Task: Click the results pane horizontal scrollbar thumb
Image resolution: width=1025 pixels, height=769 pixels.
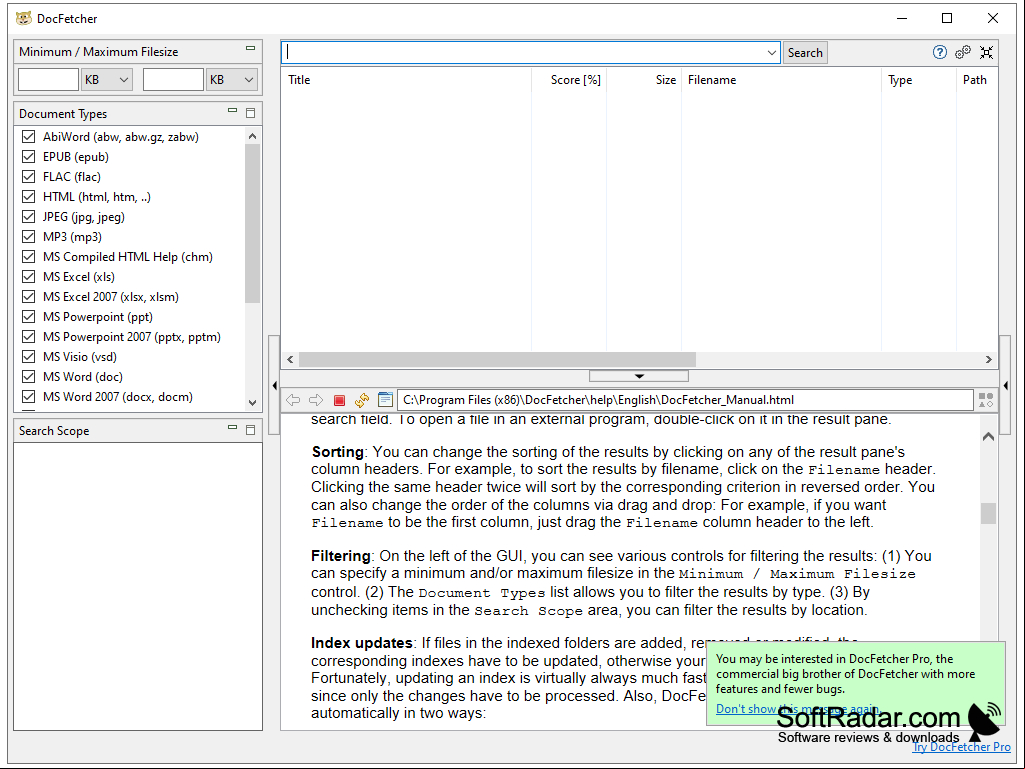Action: click(x=497, y=360)
